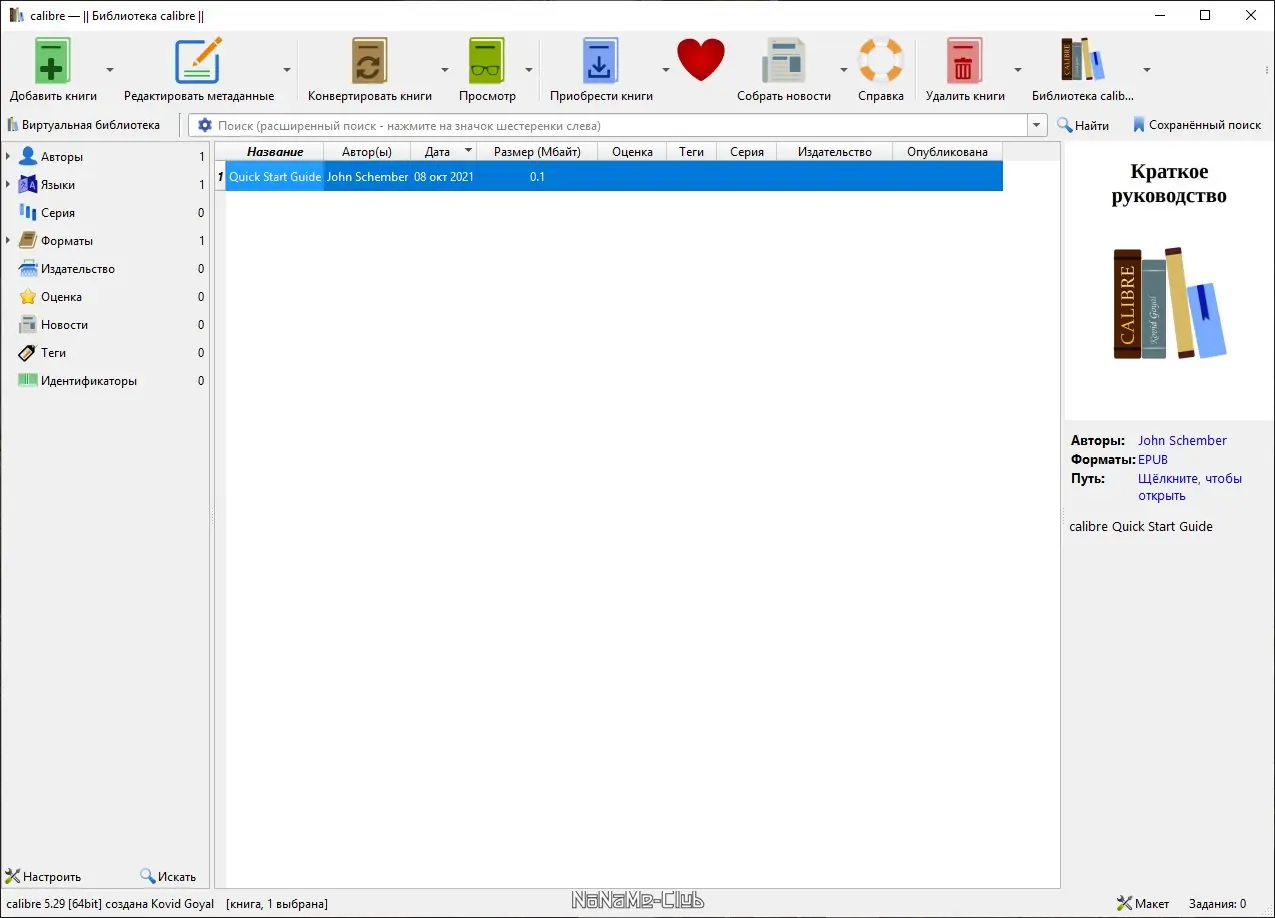Open dropdown arrow next to Convert books
1275x918 pixels.
(x=445, y=70)
